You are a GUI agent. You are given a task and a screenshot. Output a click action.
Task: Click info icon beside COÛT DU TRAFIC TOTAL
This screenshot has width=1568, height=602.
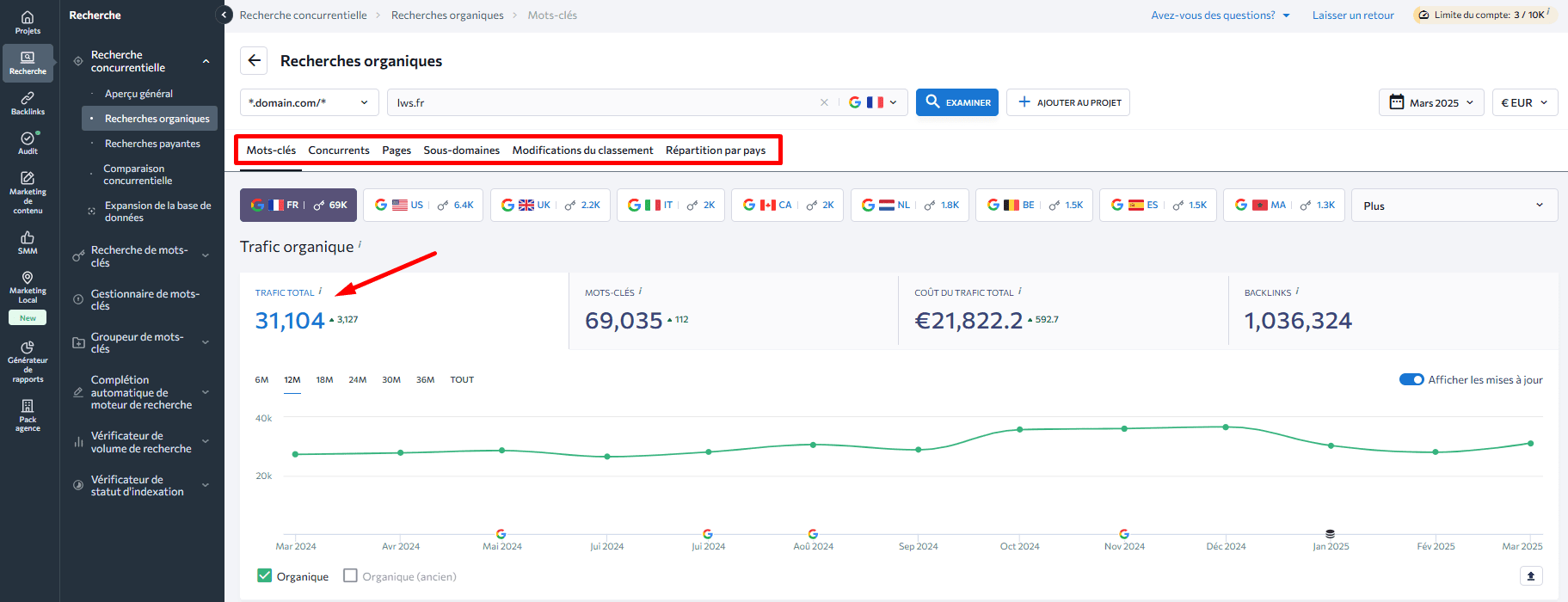[x=1019, y=291]
